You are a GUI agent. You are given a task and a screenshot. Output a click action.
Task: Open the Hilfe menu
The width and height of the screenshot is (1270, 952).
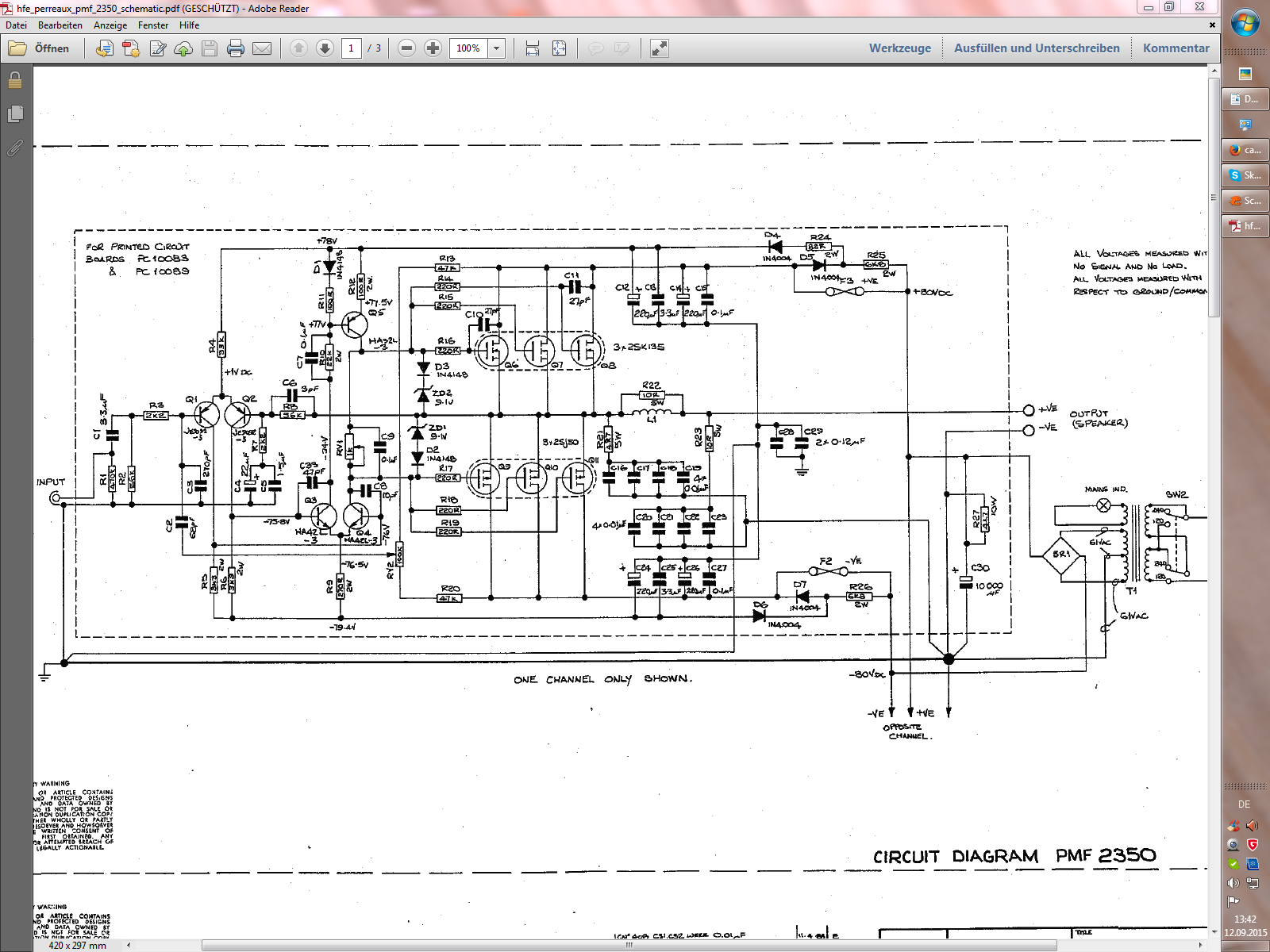189,25
